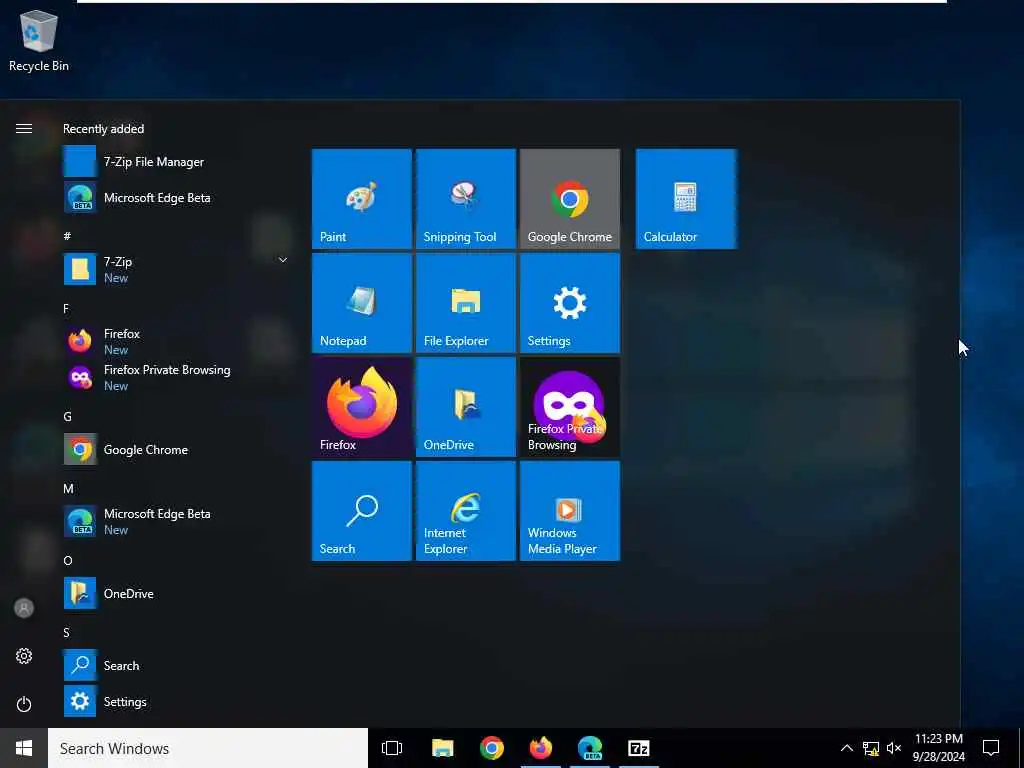
Task: Open Task View on the taskbar
Action: pos(392,748)
